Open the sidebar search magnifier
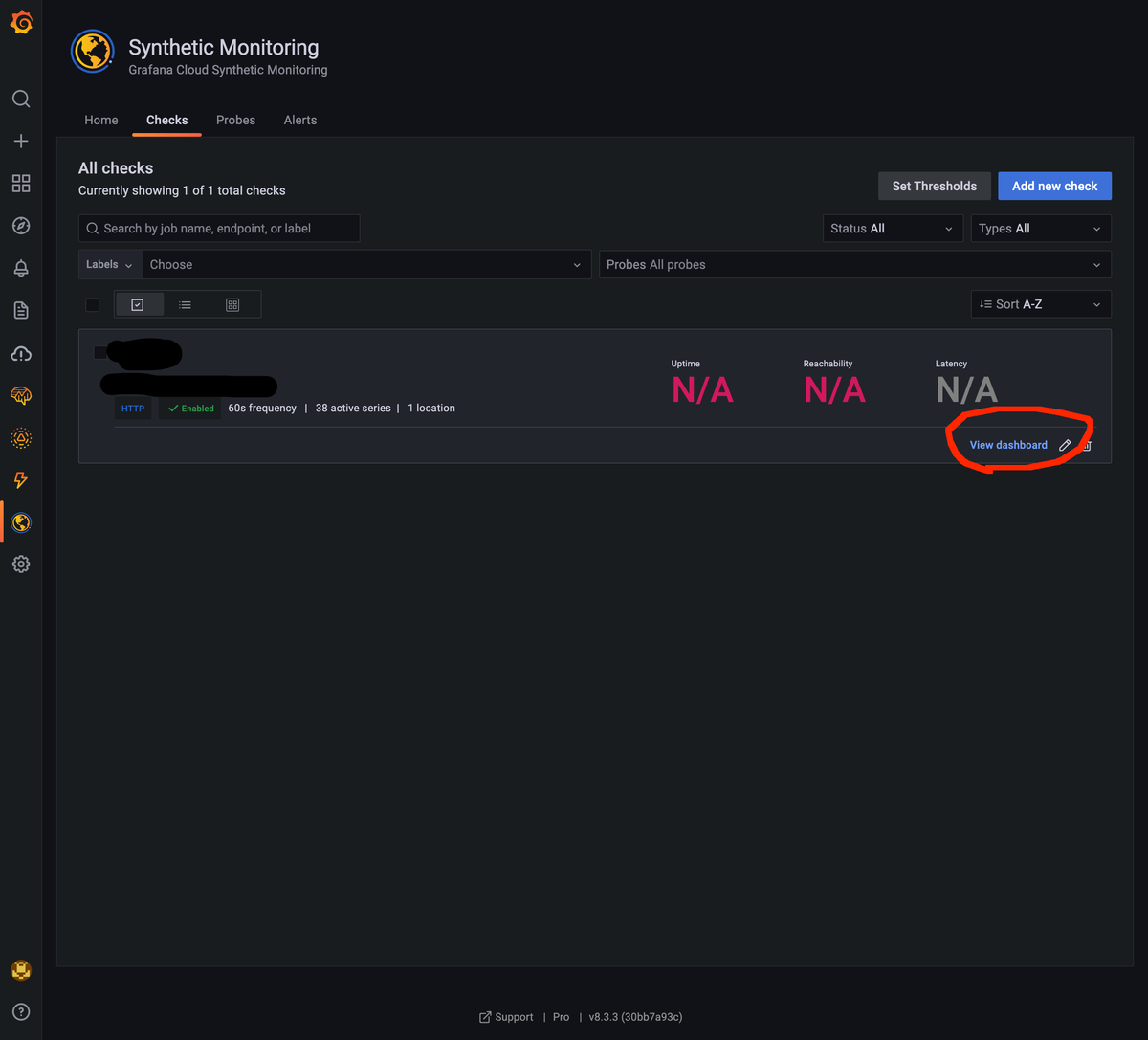This screenshot has width=1148, height=1040. [21, 99]
